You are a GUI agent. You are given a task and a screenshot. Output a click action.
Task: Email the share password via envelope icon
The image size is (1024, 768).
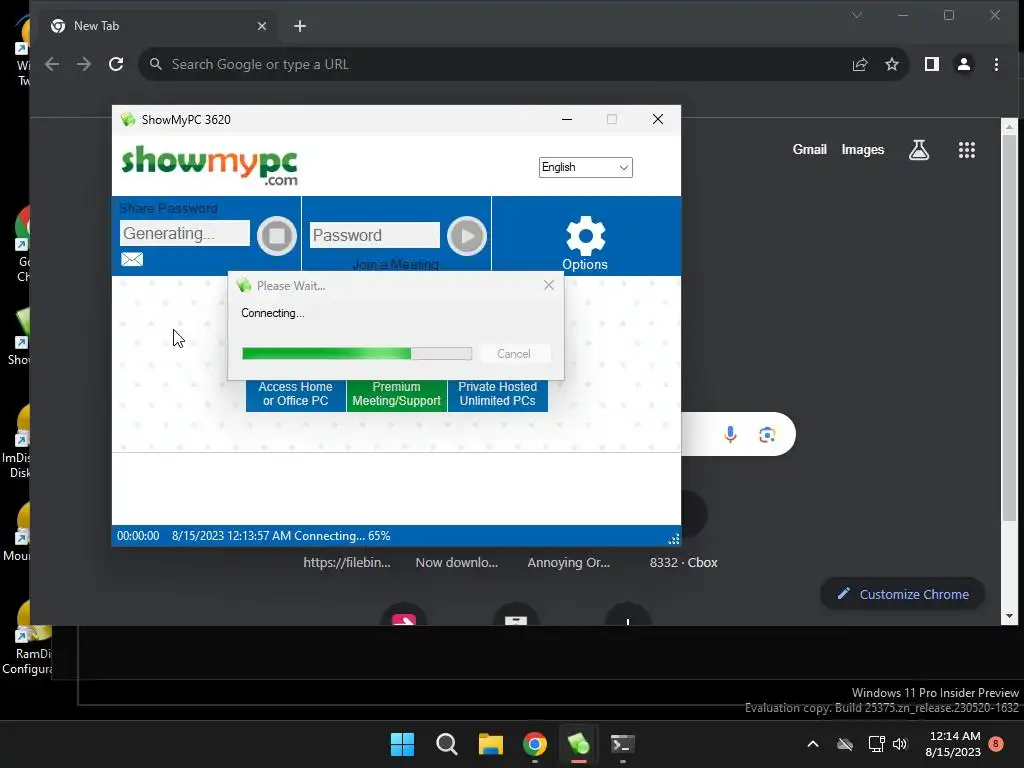pos(132,259)
